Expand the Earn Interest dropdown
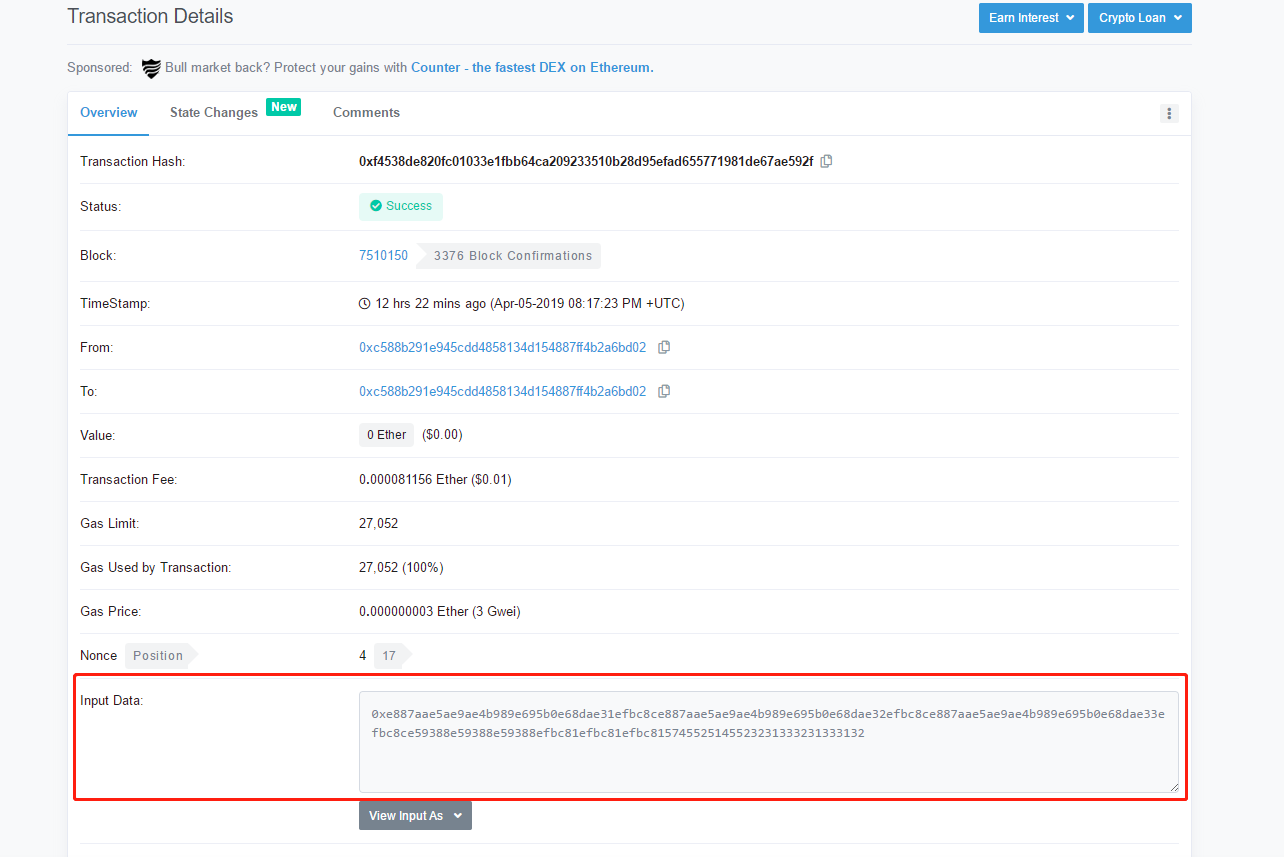 [x=1031, y=17]
